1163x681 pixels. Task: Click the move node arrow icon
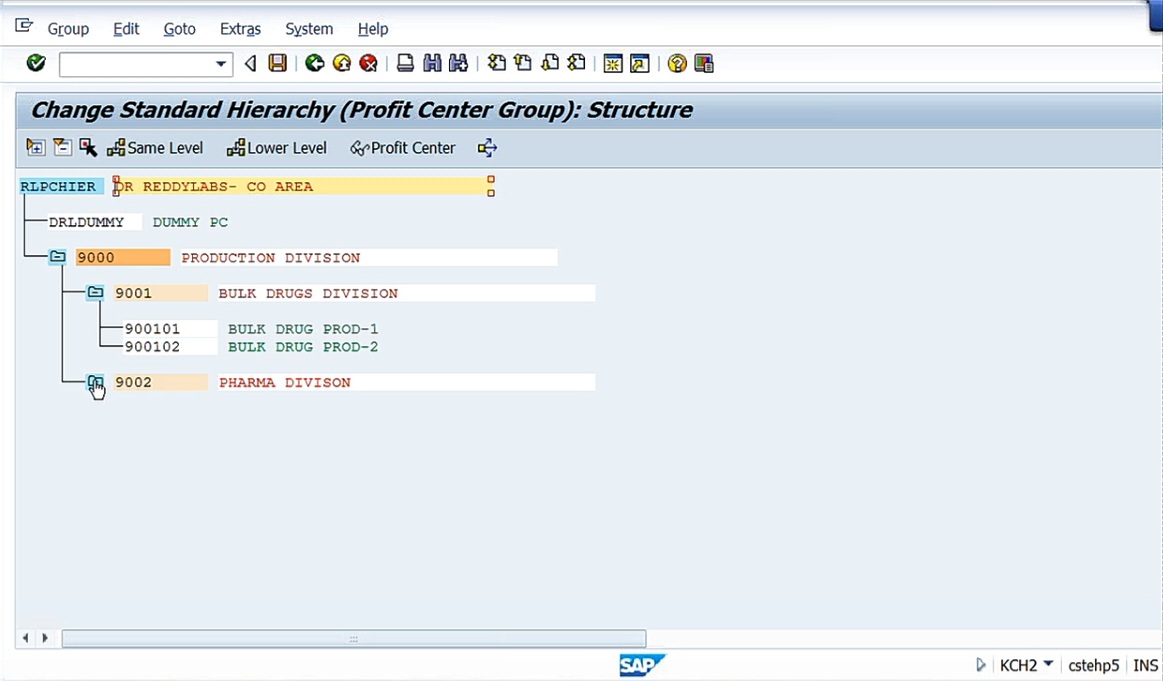(487, 148)
